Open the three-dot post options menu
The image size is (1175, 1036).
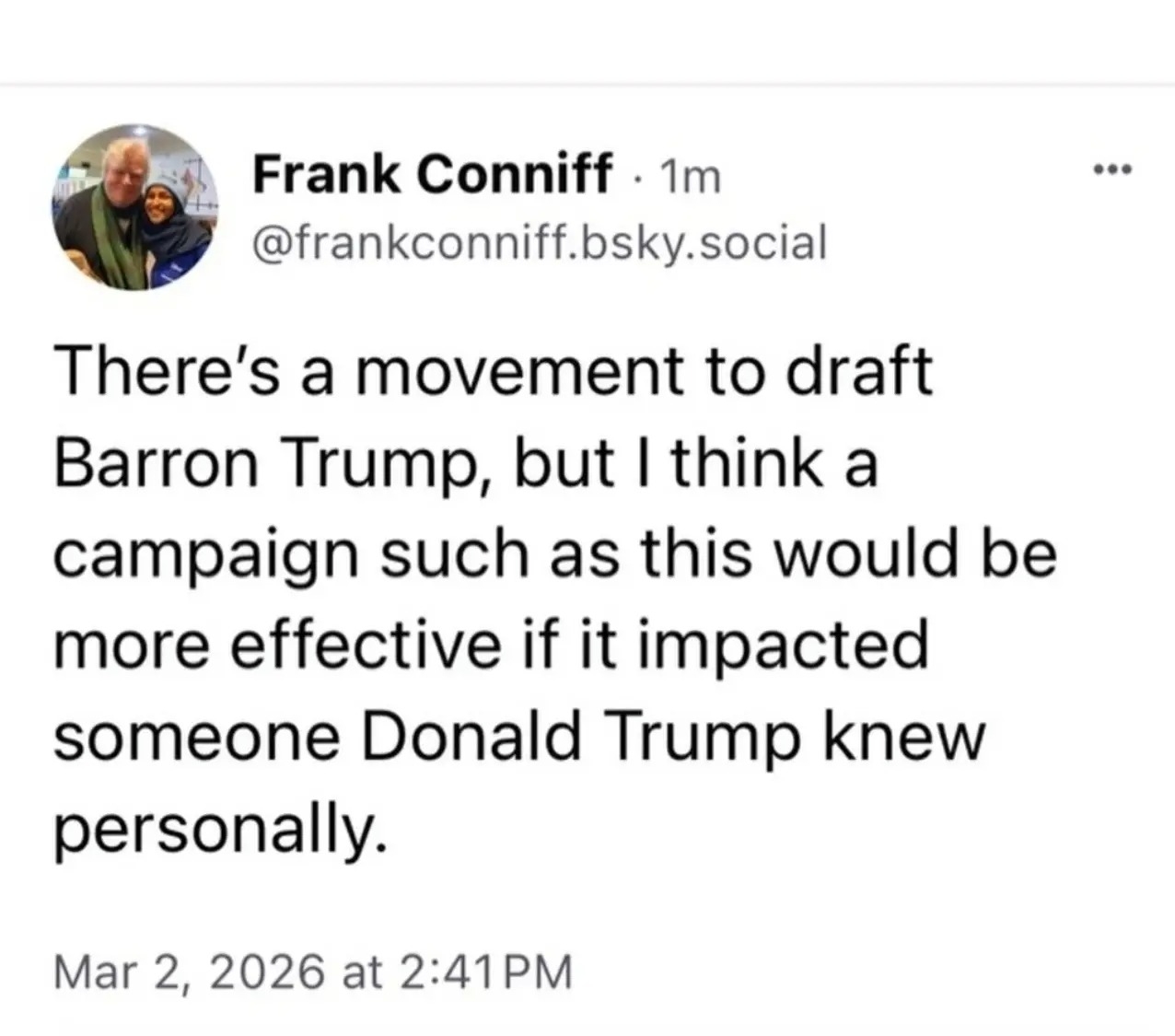pos(1111,170)
